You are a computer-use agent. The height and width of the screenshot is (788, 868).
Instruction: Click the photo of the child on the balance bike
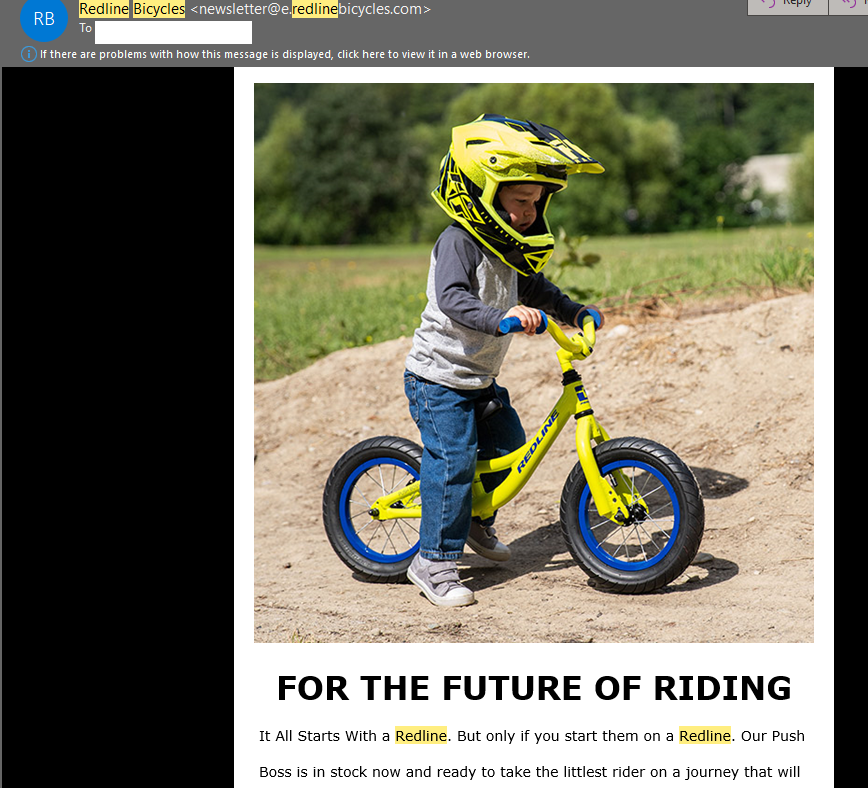[534, 363]
